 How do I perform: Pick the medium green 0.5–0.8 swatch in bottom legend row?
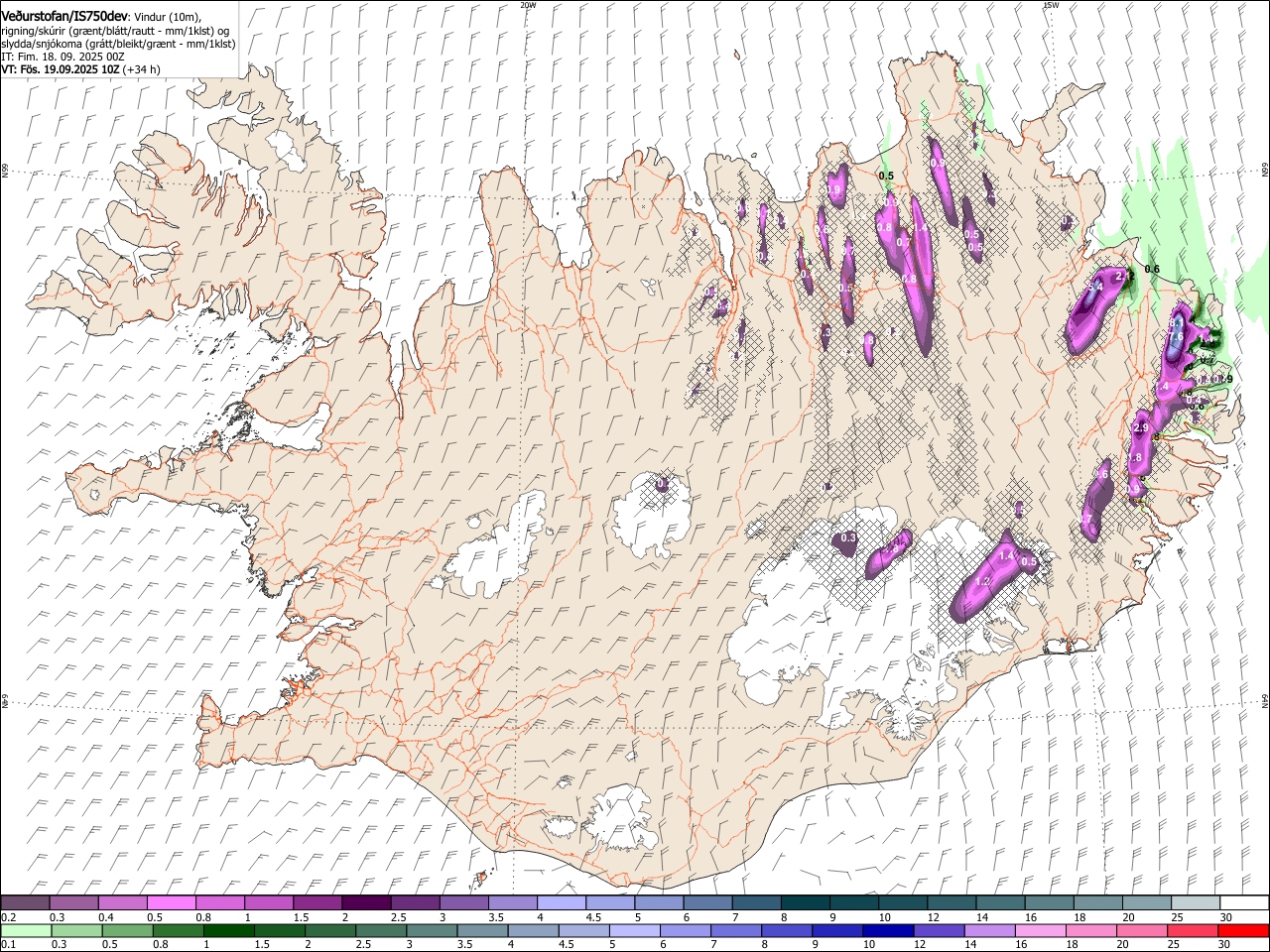[127, 930]
